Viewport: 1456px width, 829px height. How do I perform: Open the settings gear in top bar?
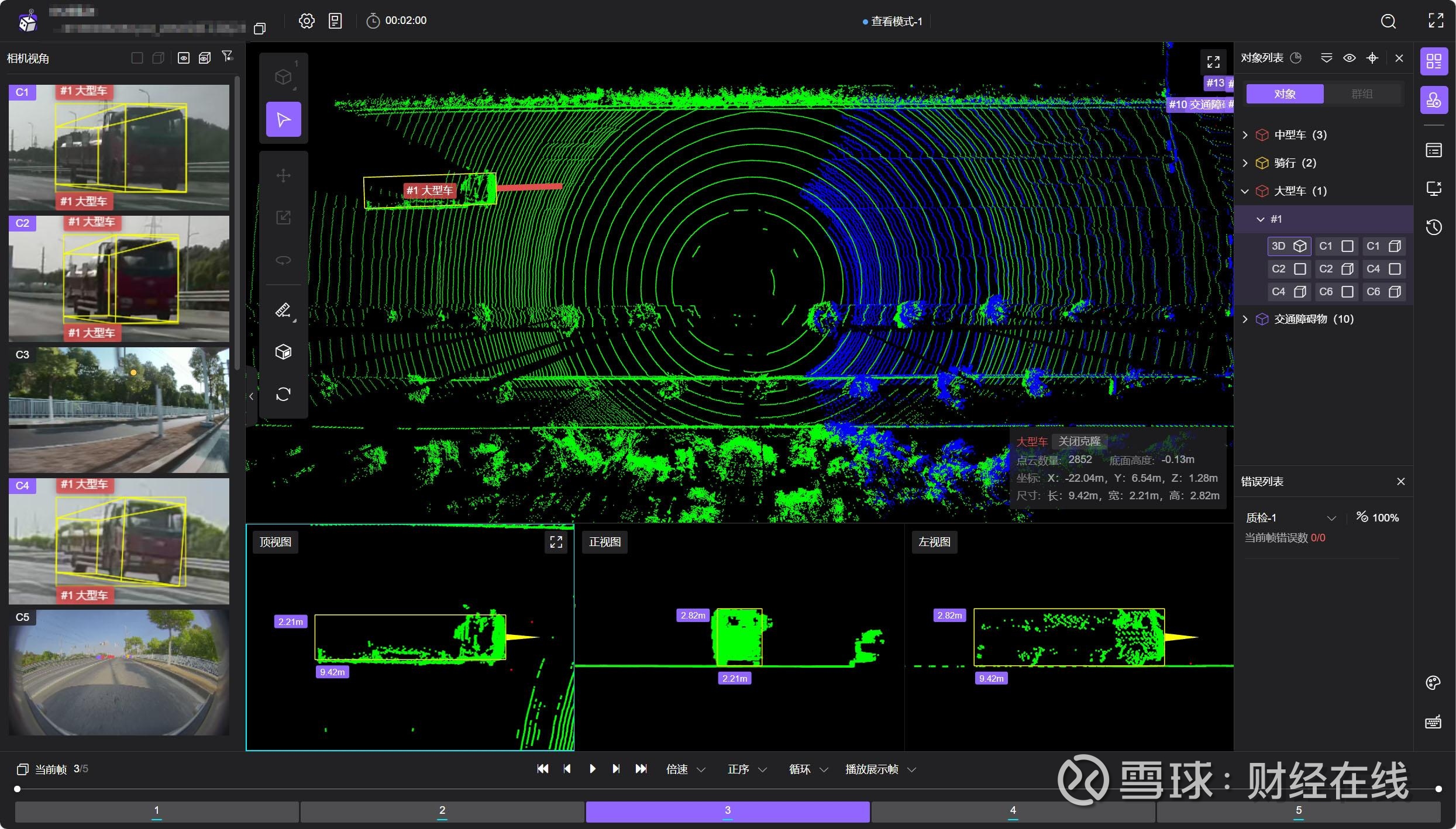pyautogui.click(x=307, y=21)
